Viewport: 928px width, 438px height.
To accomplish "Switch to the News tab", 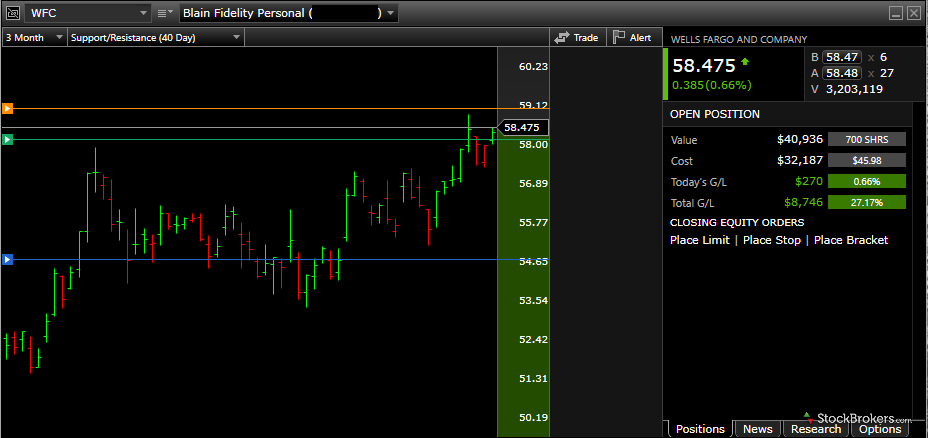I will [x=758, y=429].
